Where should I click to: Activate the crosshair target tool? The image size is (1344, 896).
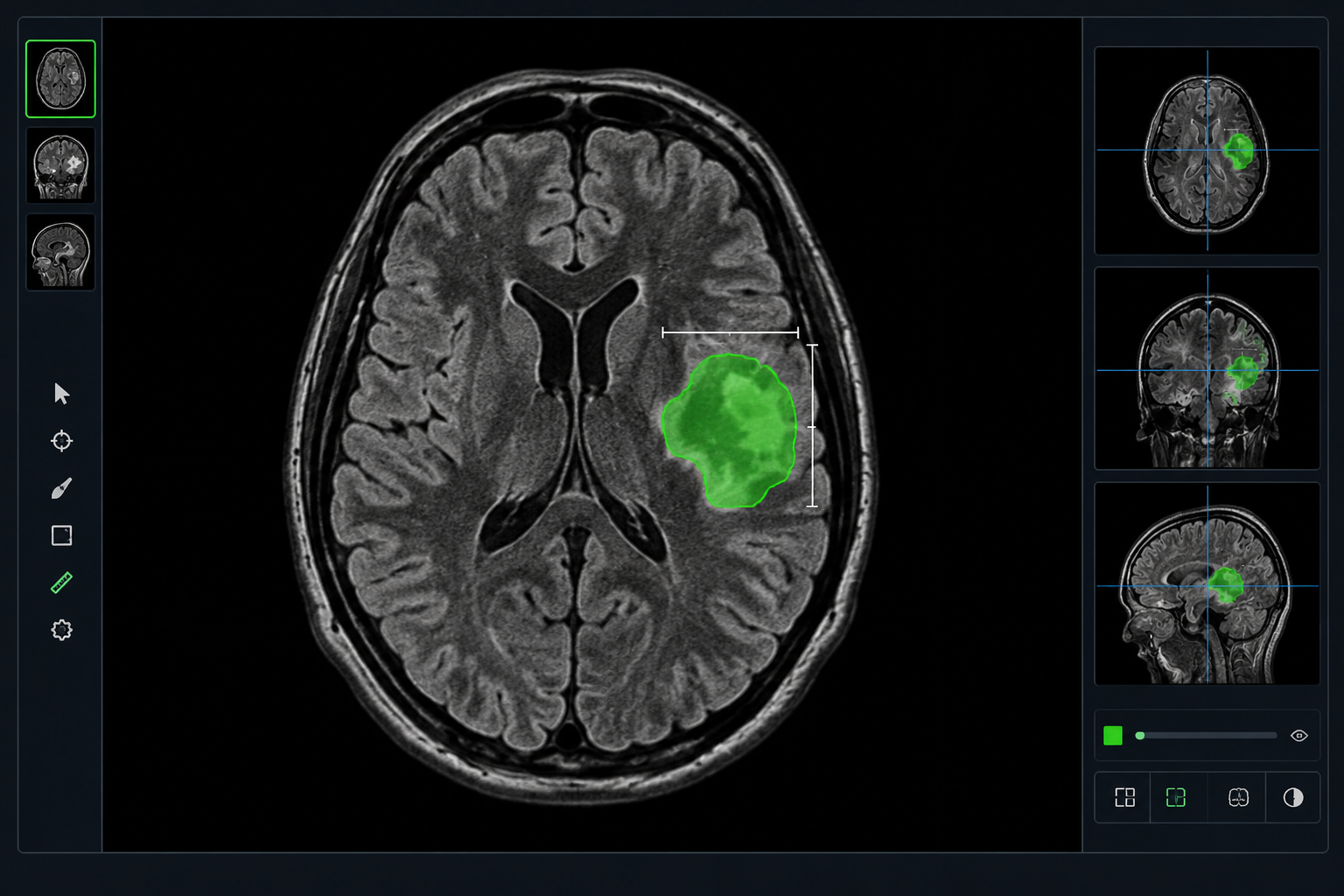[61, 441]
